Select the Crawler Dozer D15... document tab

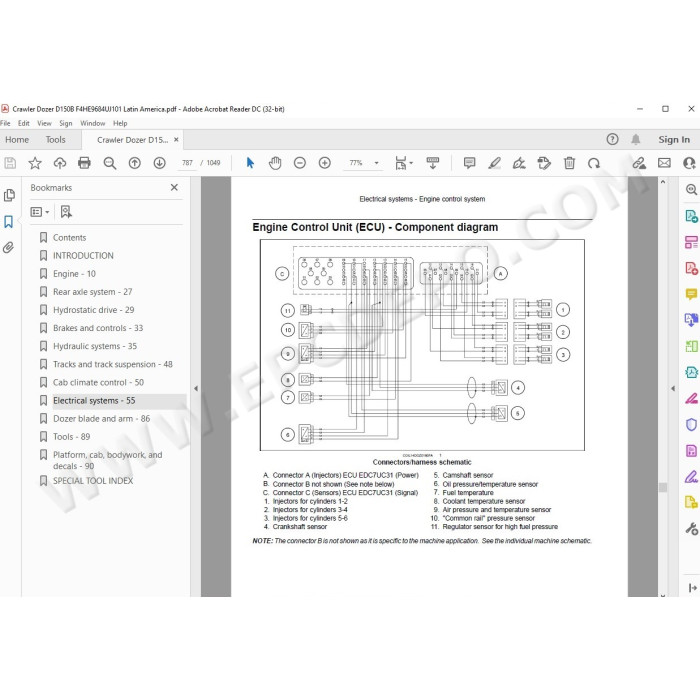coord(133,140)
